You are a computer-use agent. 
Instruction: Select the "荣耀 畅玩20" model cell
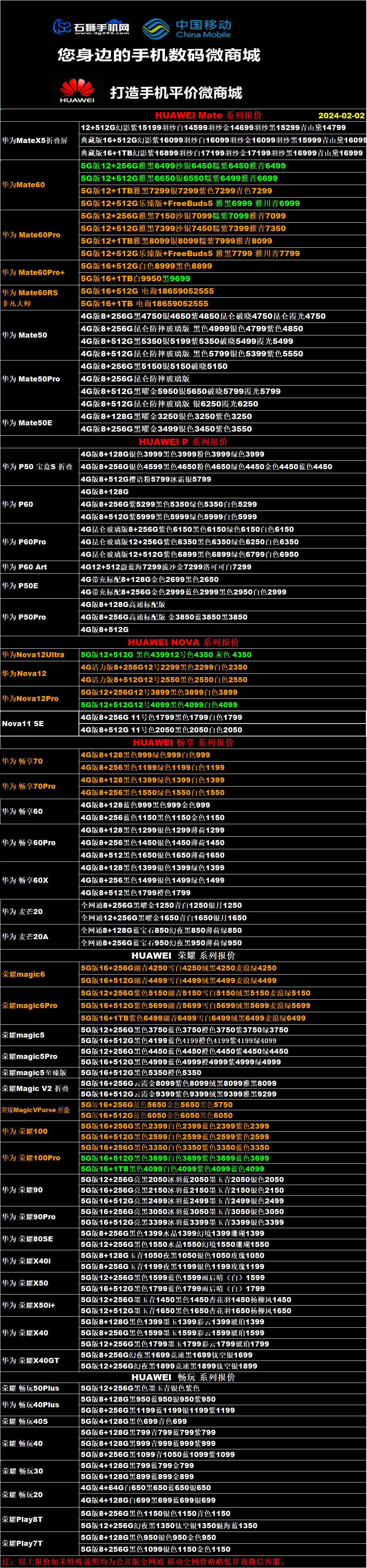(x=39, y=1494)
